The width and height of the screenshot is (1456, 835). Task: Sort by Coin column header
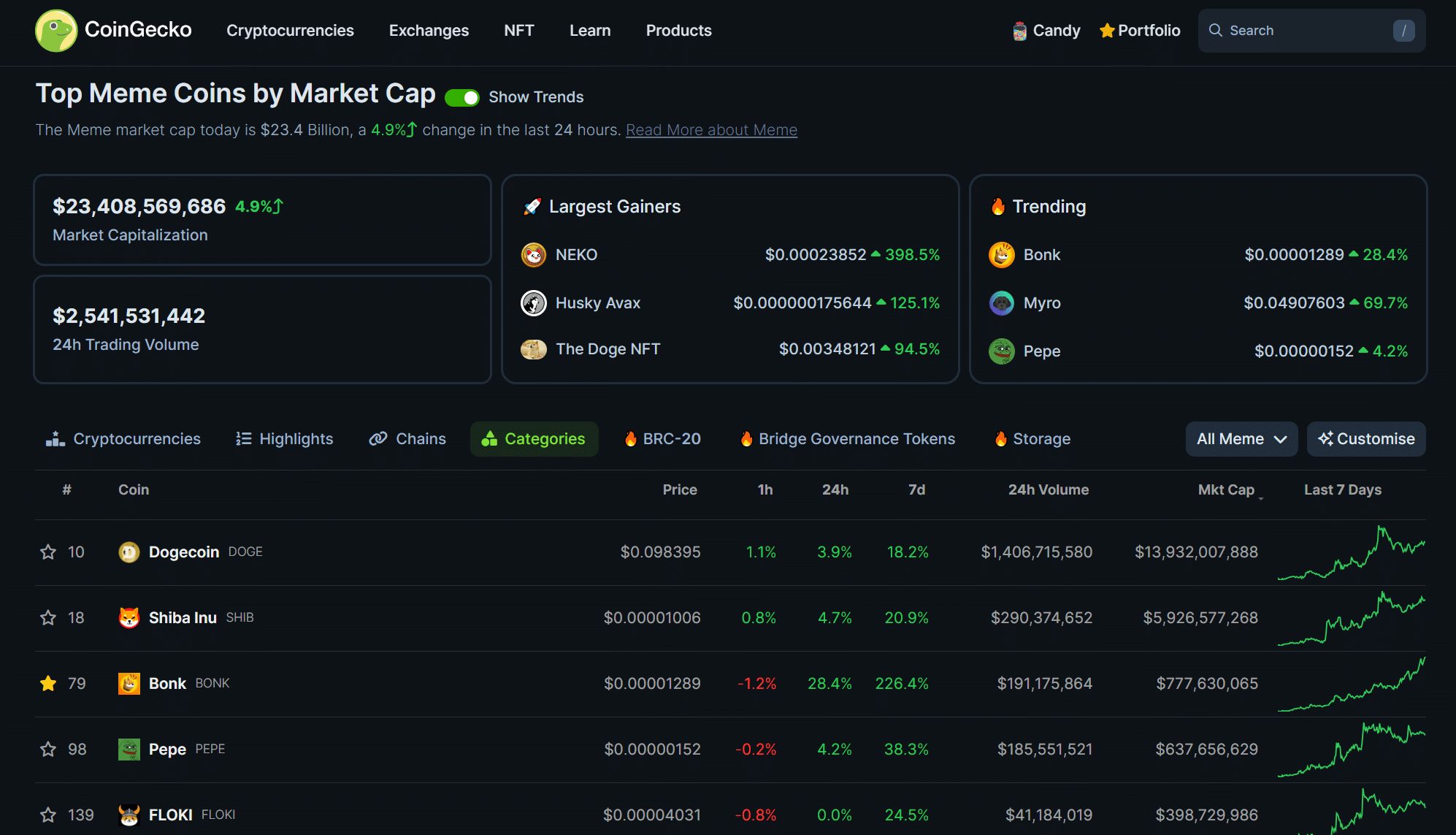click(134, 490)
